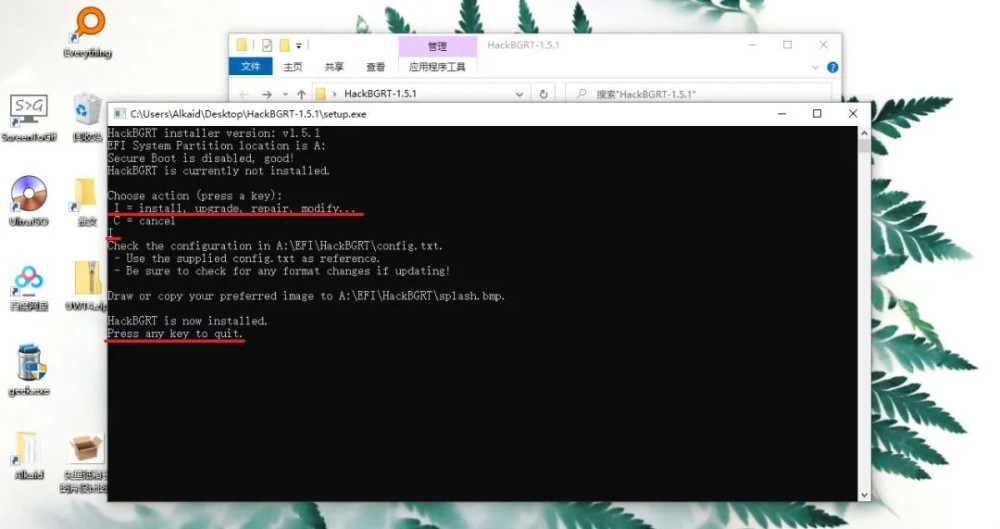Open the Everything desktop shortcut
This screenshot has width=1000, height=529.
pos(88,32)
